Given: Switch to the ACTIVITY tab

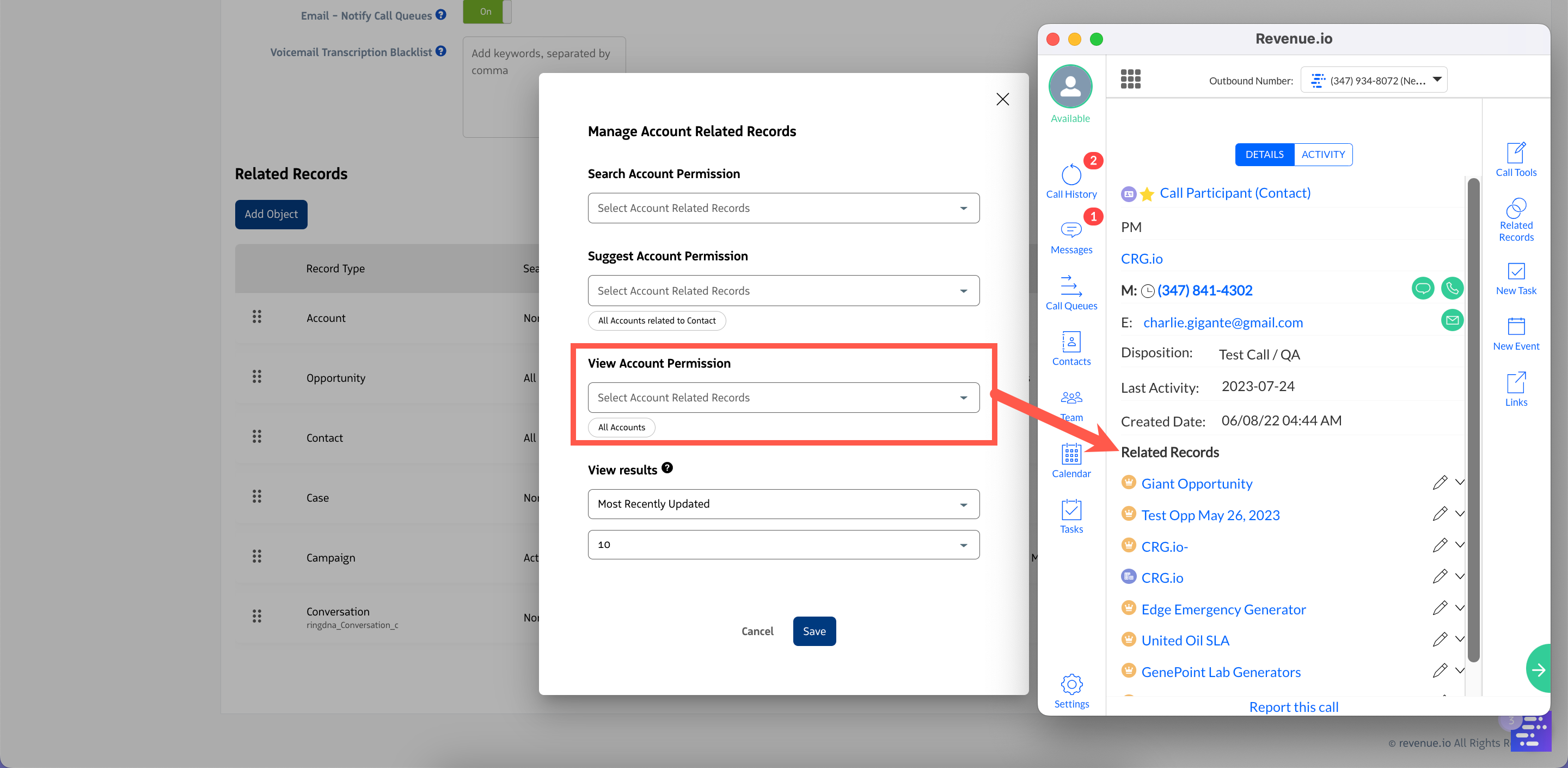Looking at the screenshot, I should (x=1322, y=155).
